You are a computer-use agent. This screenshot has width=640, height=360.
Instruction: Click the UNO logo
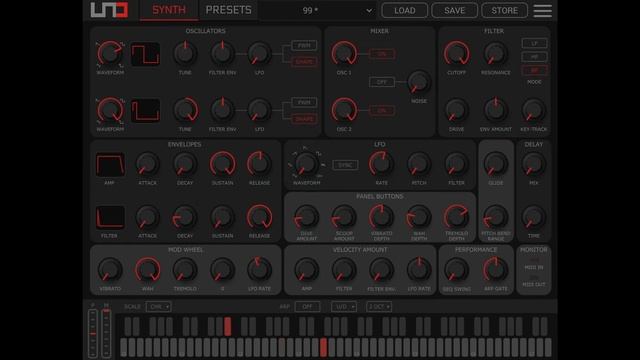click(109, 10)
